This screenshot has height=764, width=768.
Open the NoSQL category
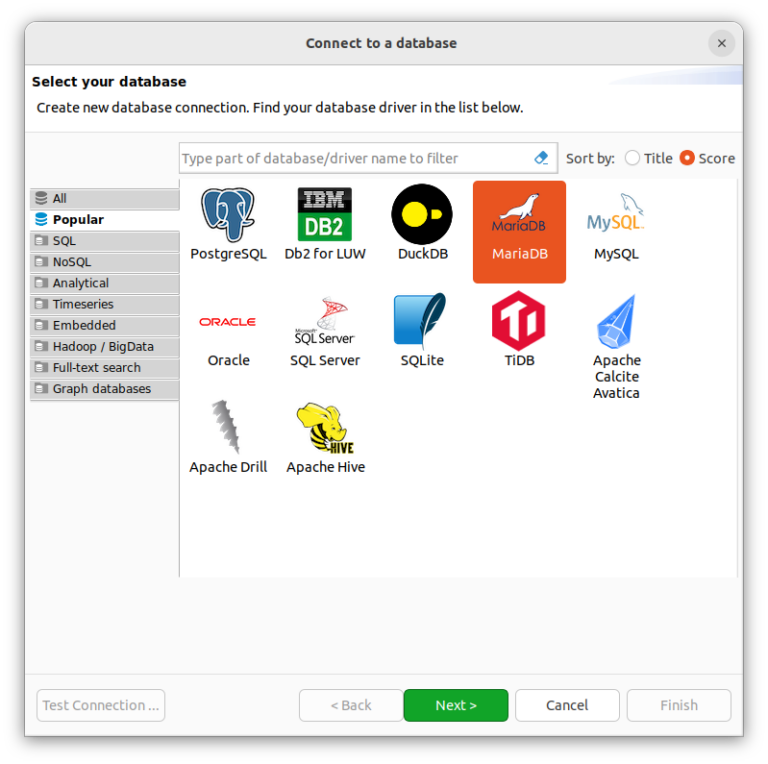(x=71, y=262)
